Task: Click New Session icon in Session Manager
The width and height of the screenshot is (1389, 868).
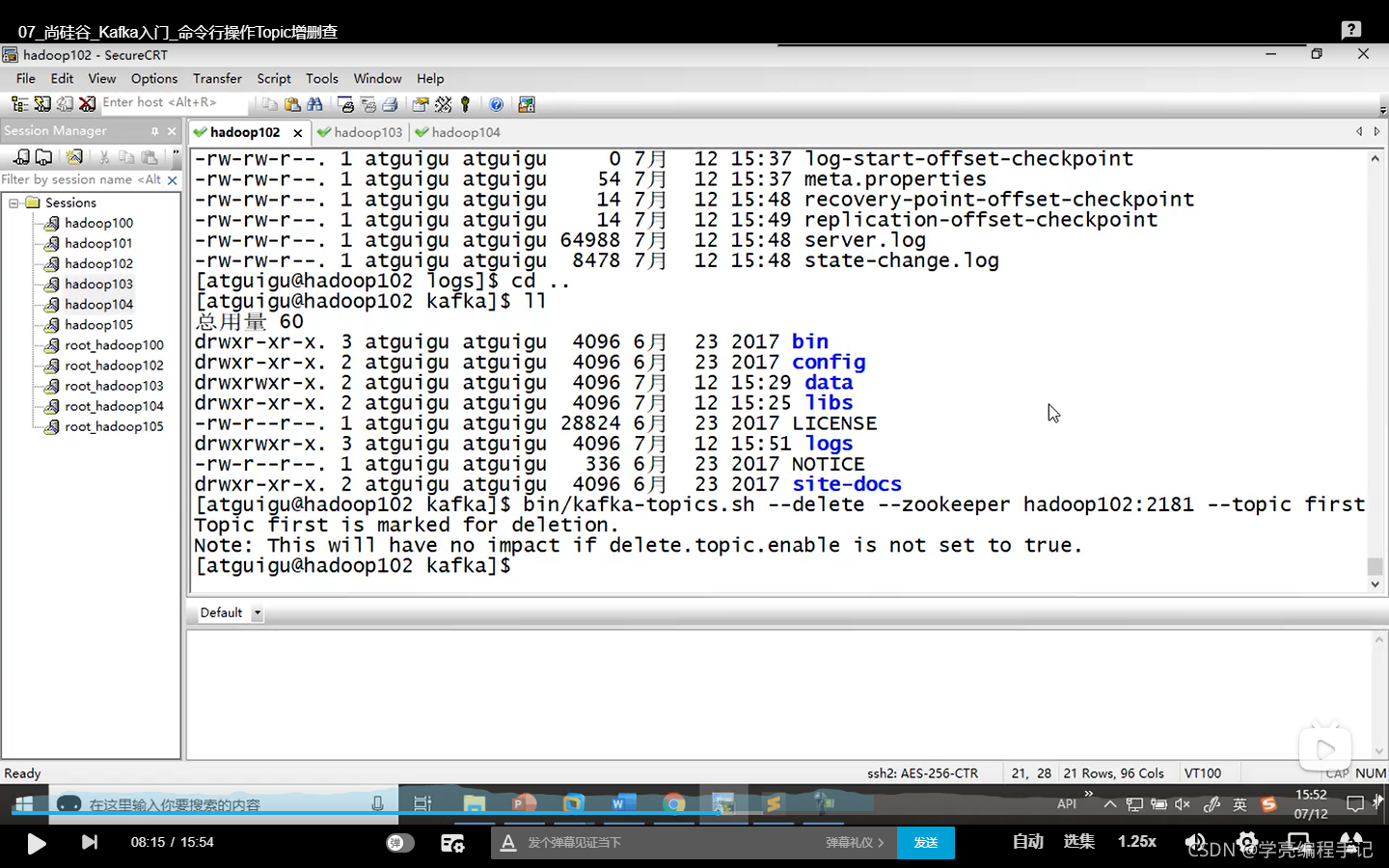Action: 74,156
